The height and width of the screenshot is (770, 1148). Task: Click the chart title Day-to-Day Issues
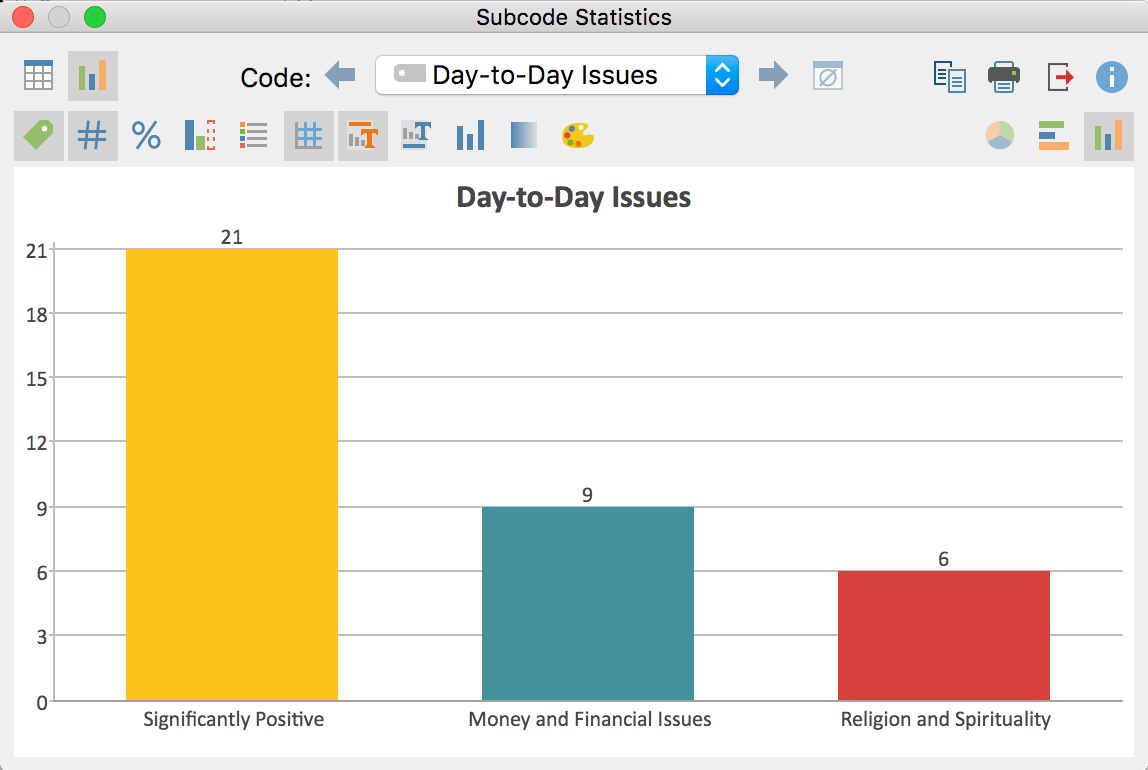pyautogui.click(x=573, y=198)
